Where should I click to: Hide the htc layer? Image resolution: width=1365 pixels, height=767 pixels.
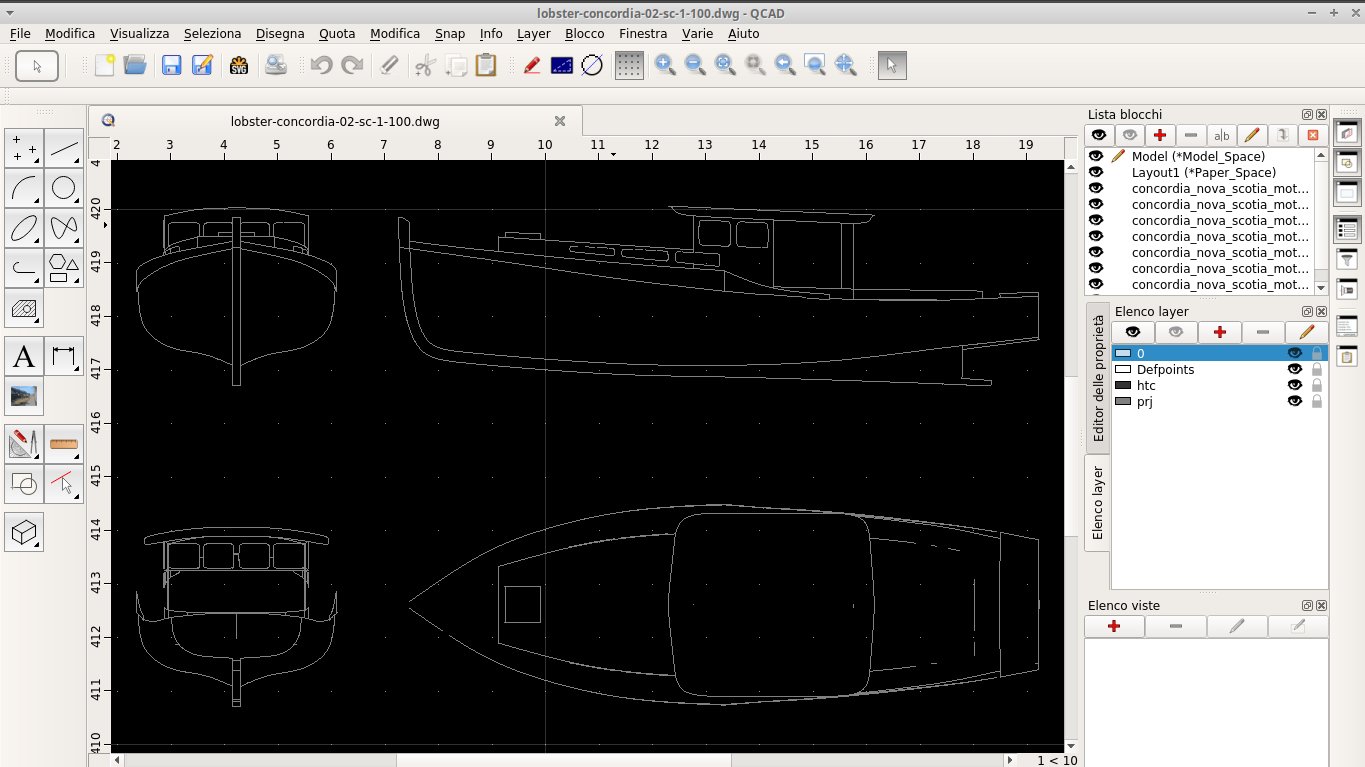[1295, 385]
